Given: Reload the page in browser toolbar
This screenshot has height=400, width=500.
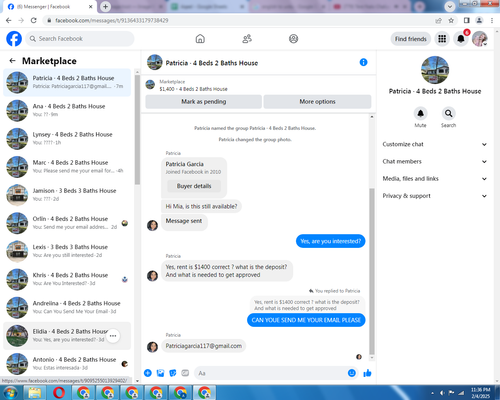Looking at the screenshot, I should [34, 20].
